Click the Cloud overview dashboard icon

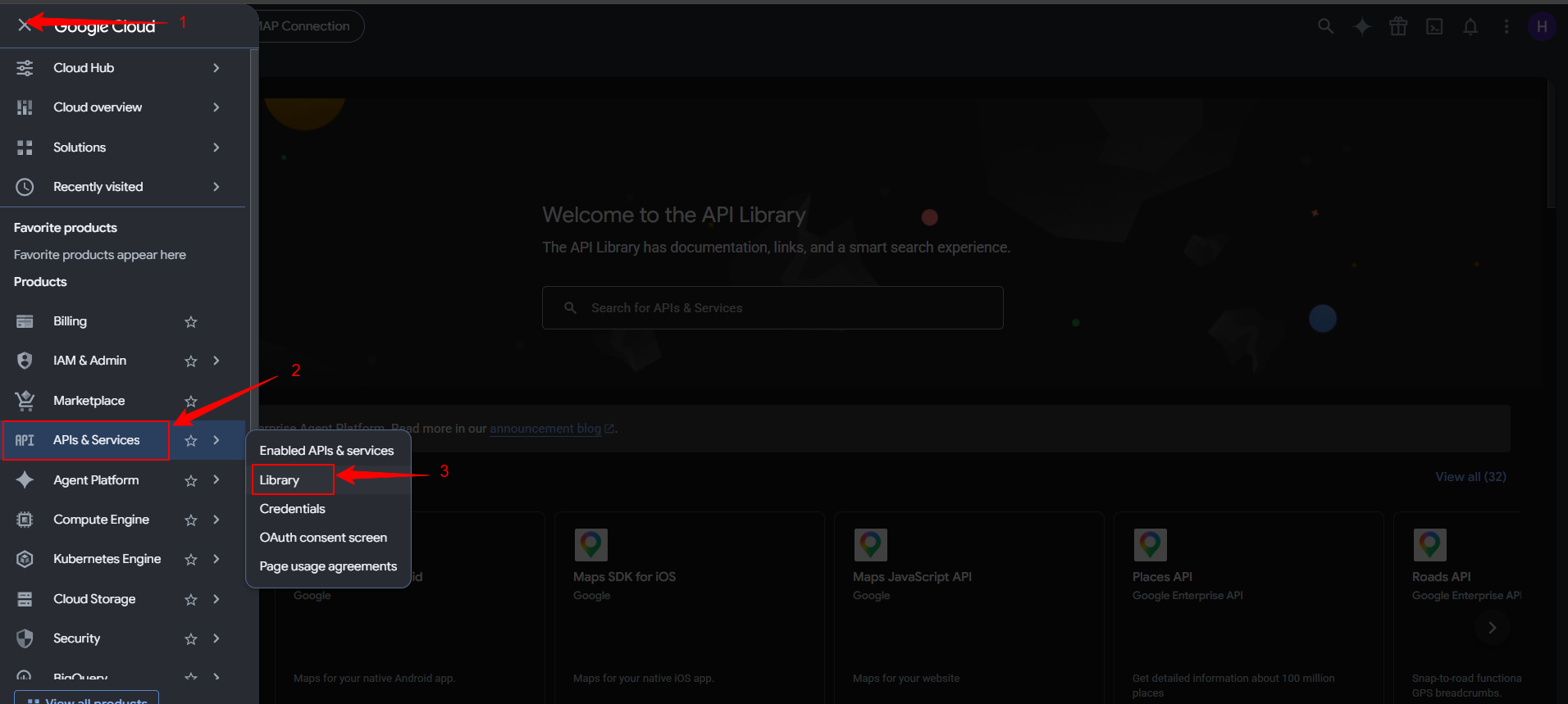(25, 107)
